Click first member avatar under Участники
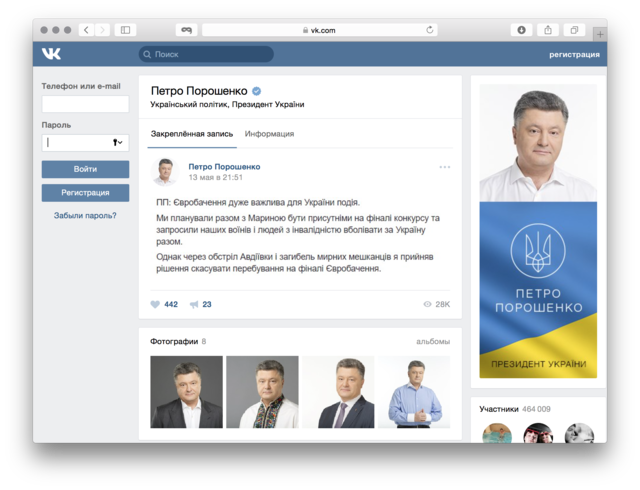 497,434
